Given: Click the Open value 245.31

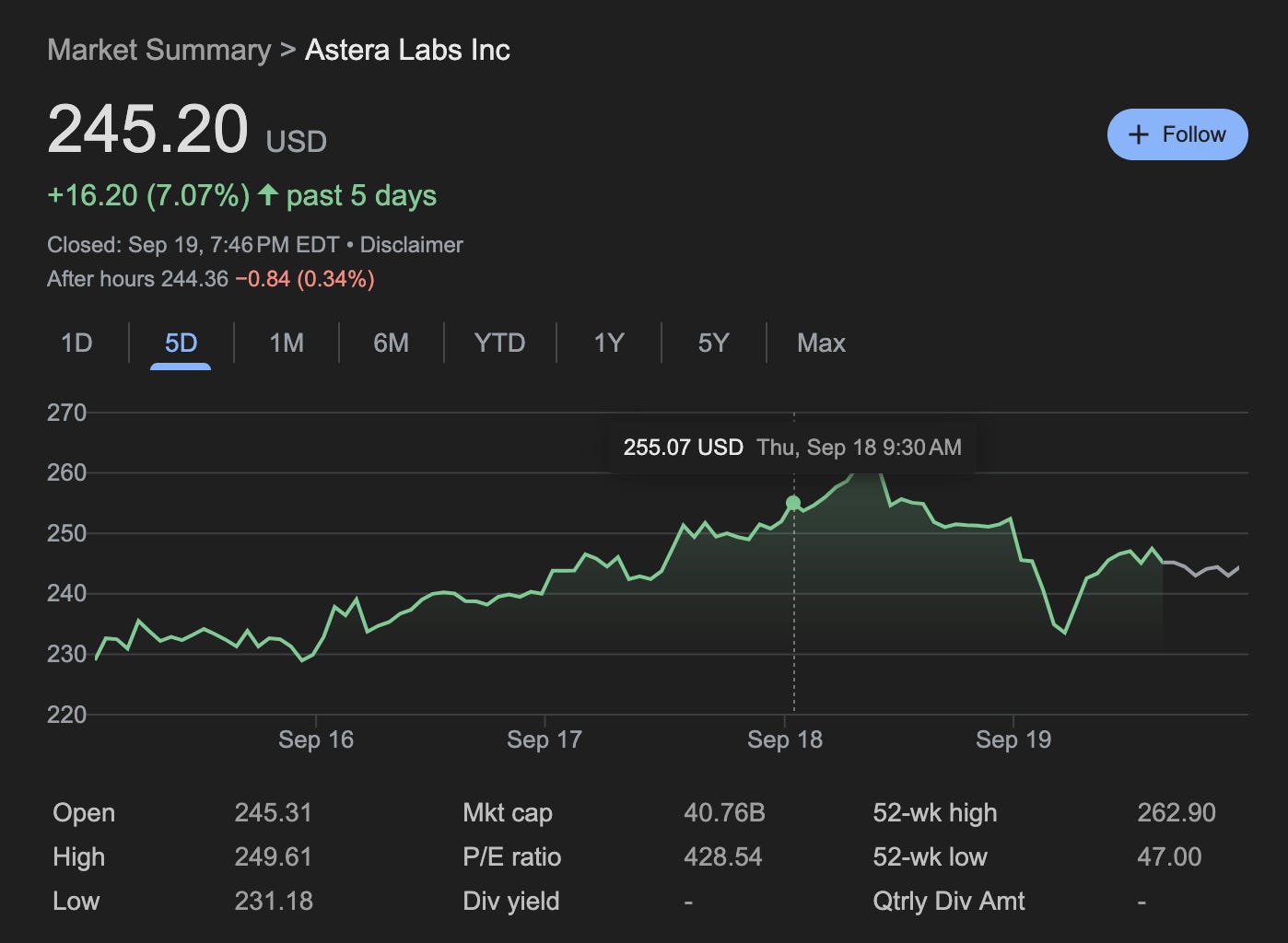Looking at the screenshot, I should [274, 813].
